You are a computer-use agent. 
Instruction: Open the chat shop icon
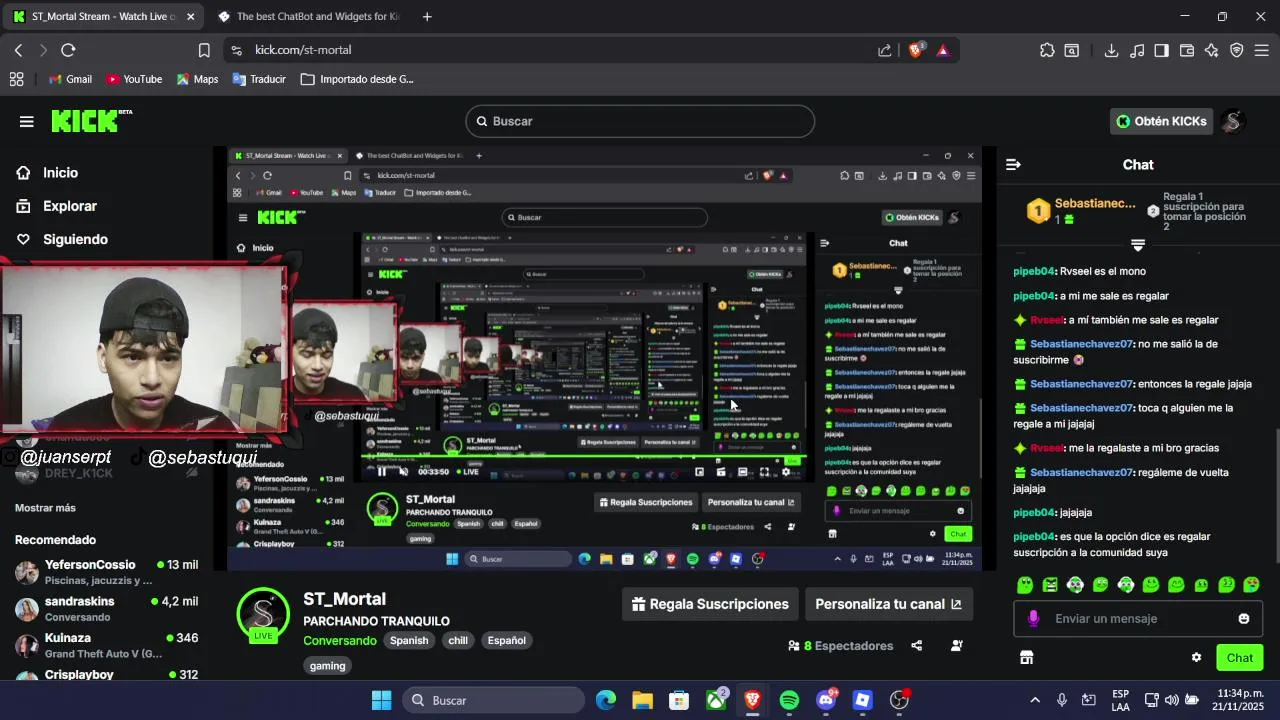[1026, 657]
